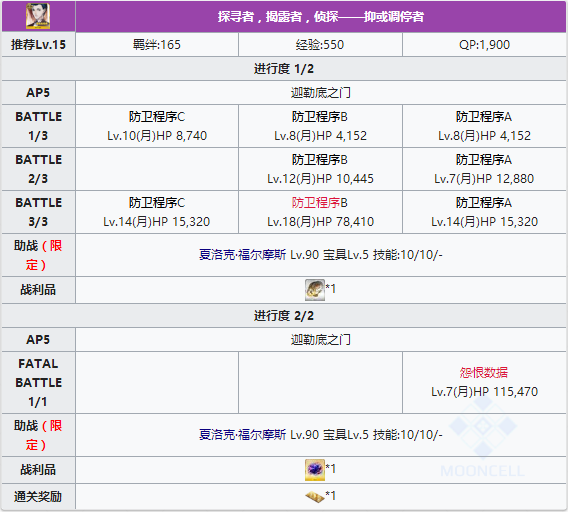Click 防卫程序A in BATTLE 1/3

click(x=484, y=117)
